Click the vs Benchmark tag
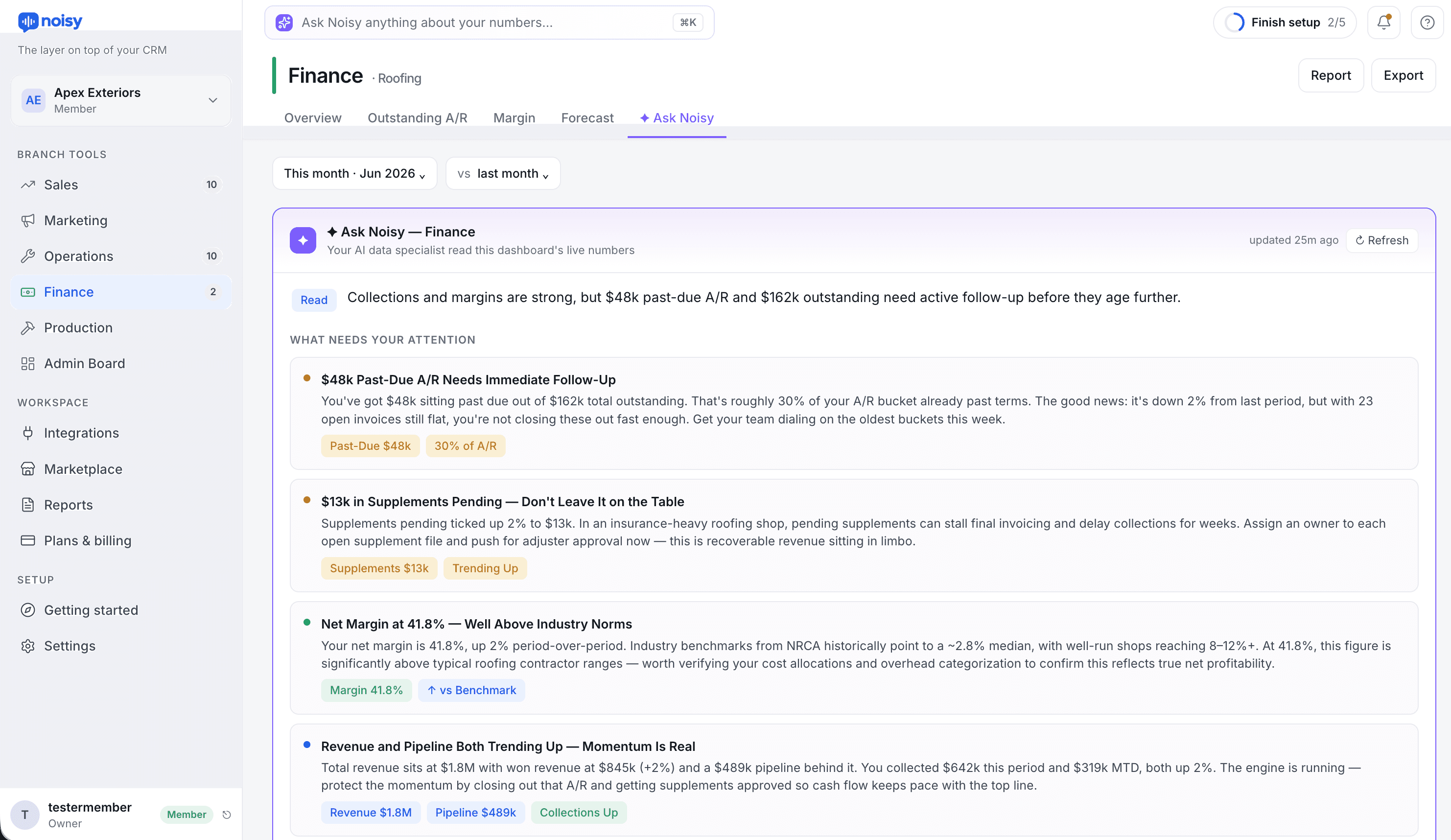The width and height of the screenshot is (1451, 840). (x=471, y=690)
